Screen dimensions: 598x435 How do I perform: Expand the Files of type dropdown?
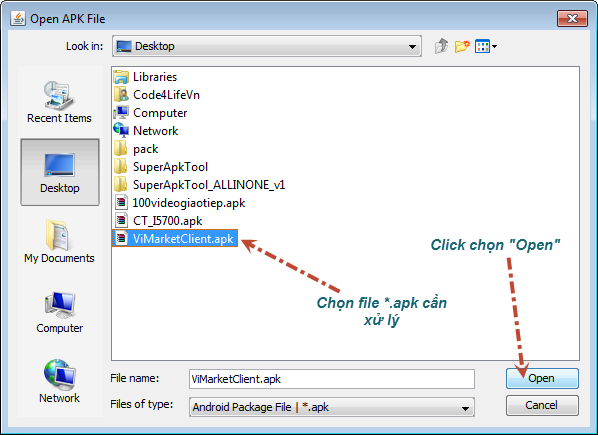[332, 407]
